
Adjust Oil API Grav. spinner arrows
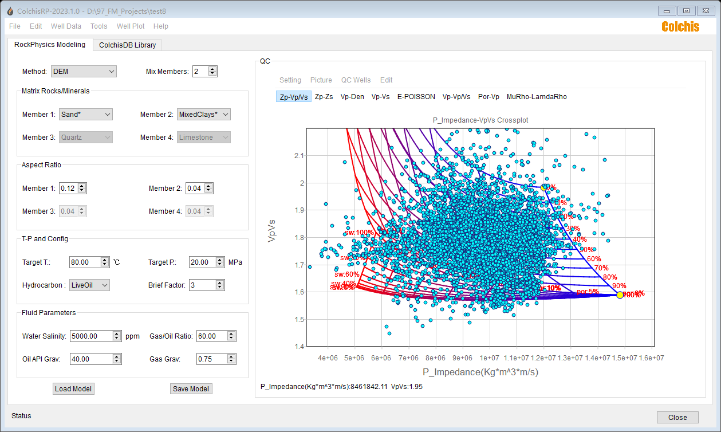point(117,359)
